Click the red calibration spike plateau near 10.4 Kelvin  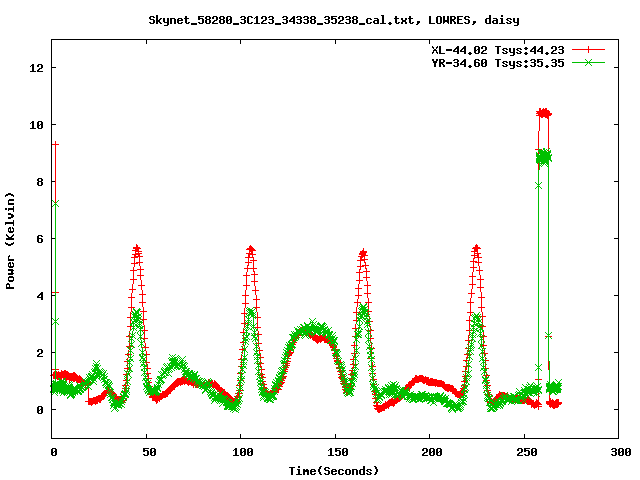(x=544, y=113)
